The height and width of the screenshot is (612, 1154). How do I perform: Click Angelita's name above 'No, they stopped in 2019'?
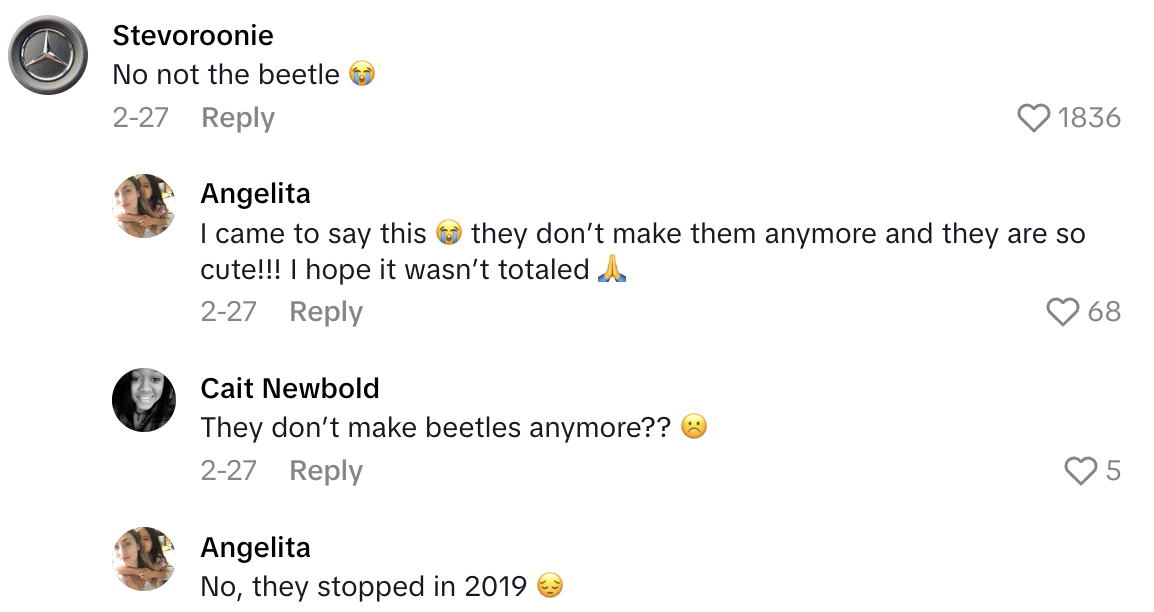[255, 547]
